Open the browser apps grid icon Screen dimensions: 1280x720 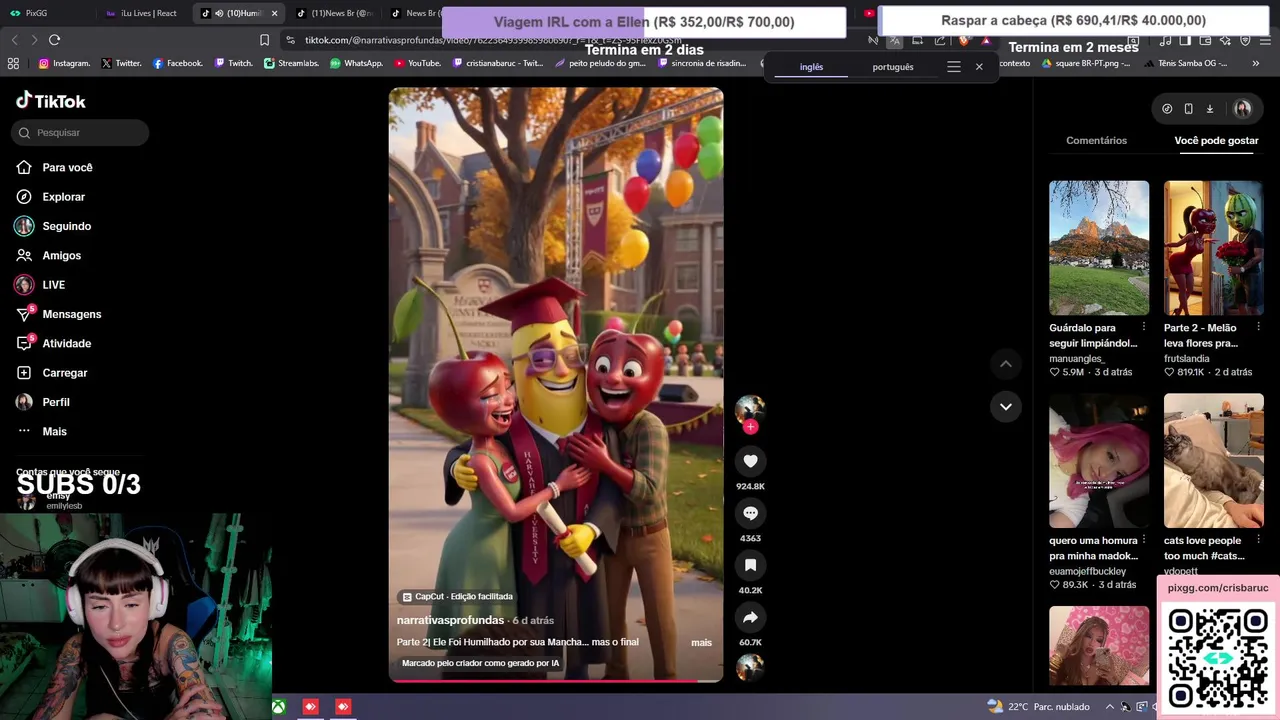[x=13, y=63]
